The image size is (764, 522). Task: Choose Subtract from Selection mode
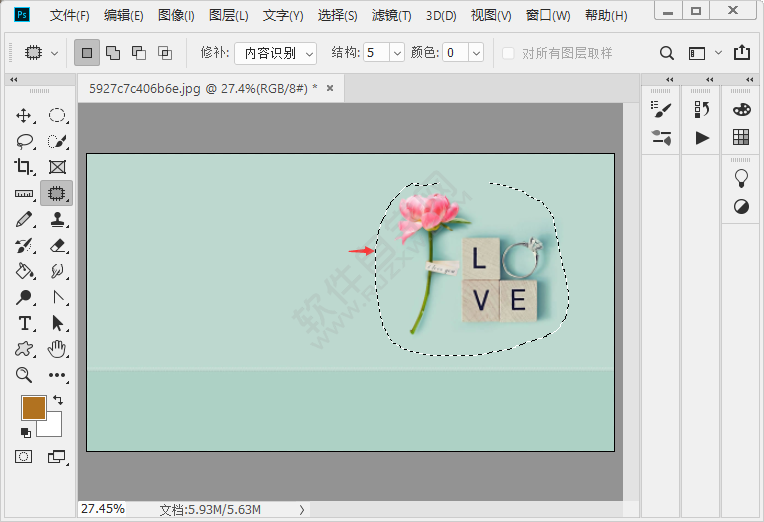pos(139,53)
